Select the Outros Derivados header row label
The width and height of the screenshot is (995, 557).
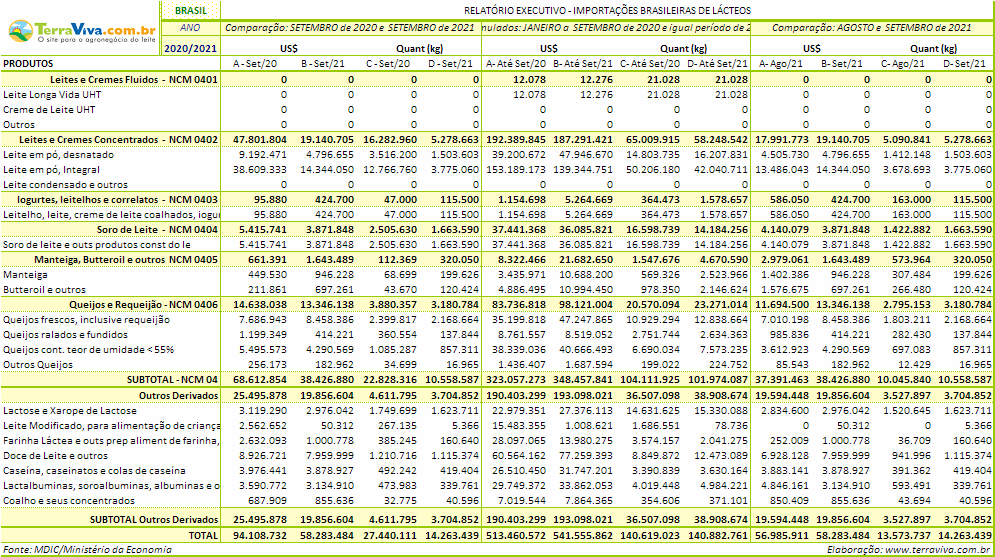coord(178,395)
